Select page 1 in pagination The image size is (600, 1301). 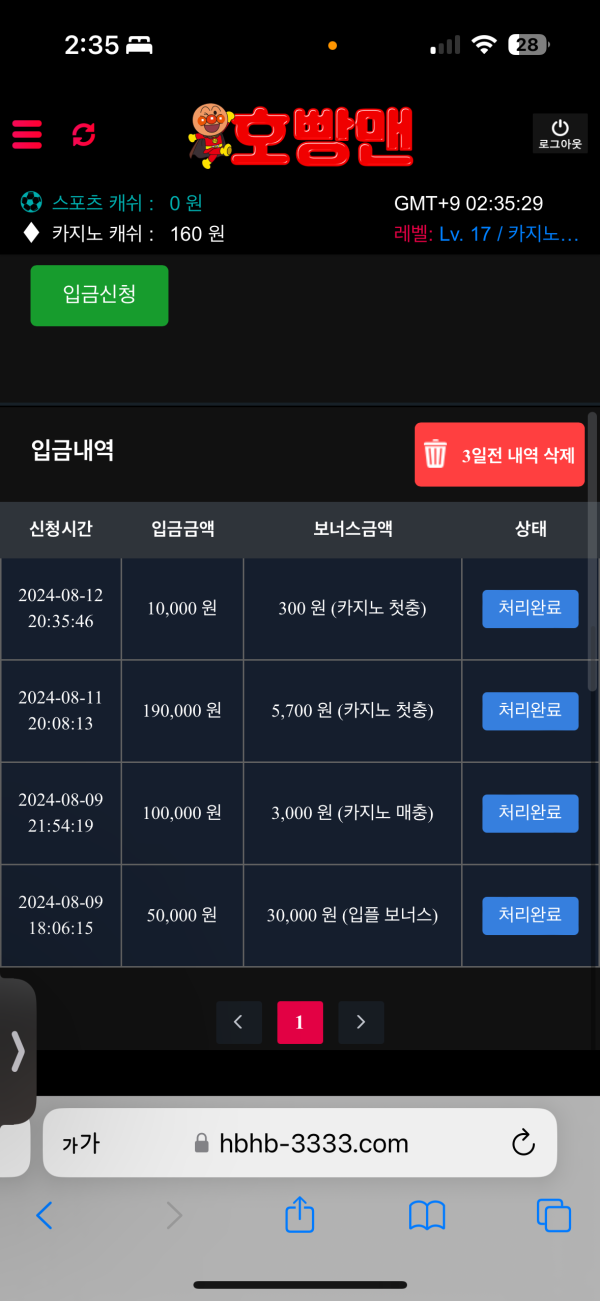coord(300,1022)
